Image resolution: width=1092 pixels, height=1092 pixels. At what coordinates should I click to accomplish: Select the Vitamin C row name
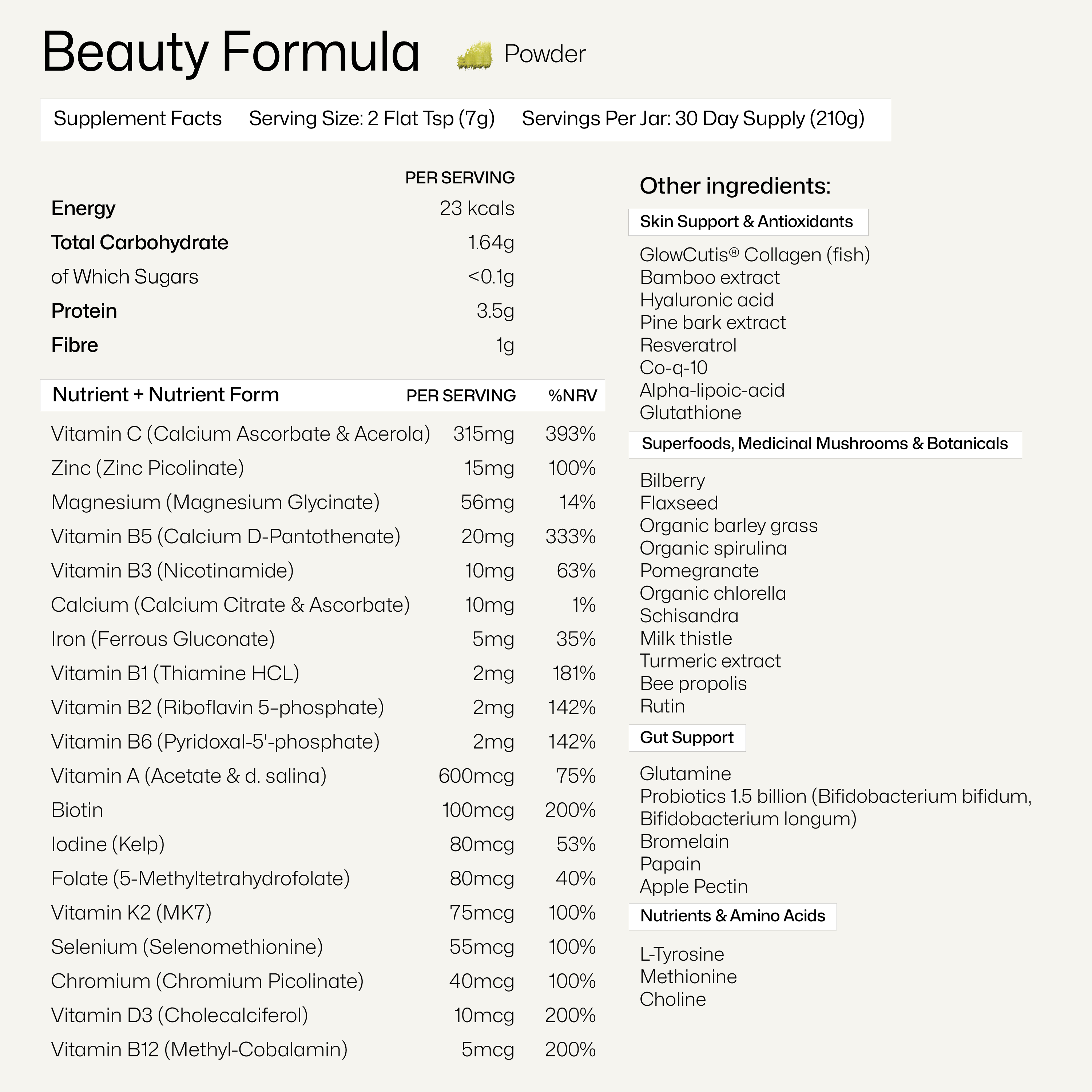(240, 434)
